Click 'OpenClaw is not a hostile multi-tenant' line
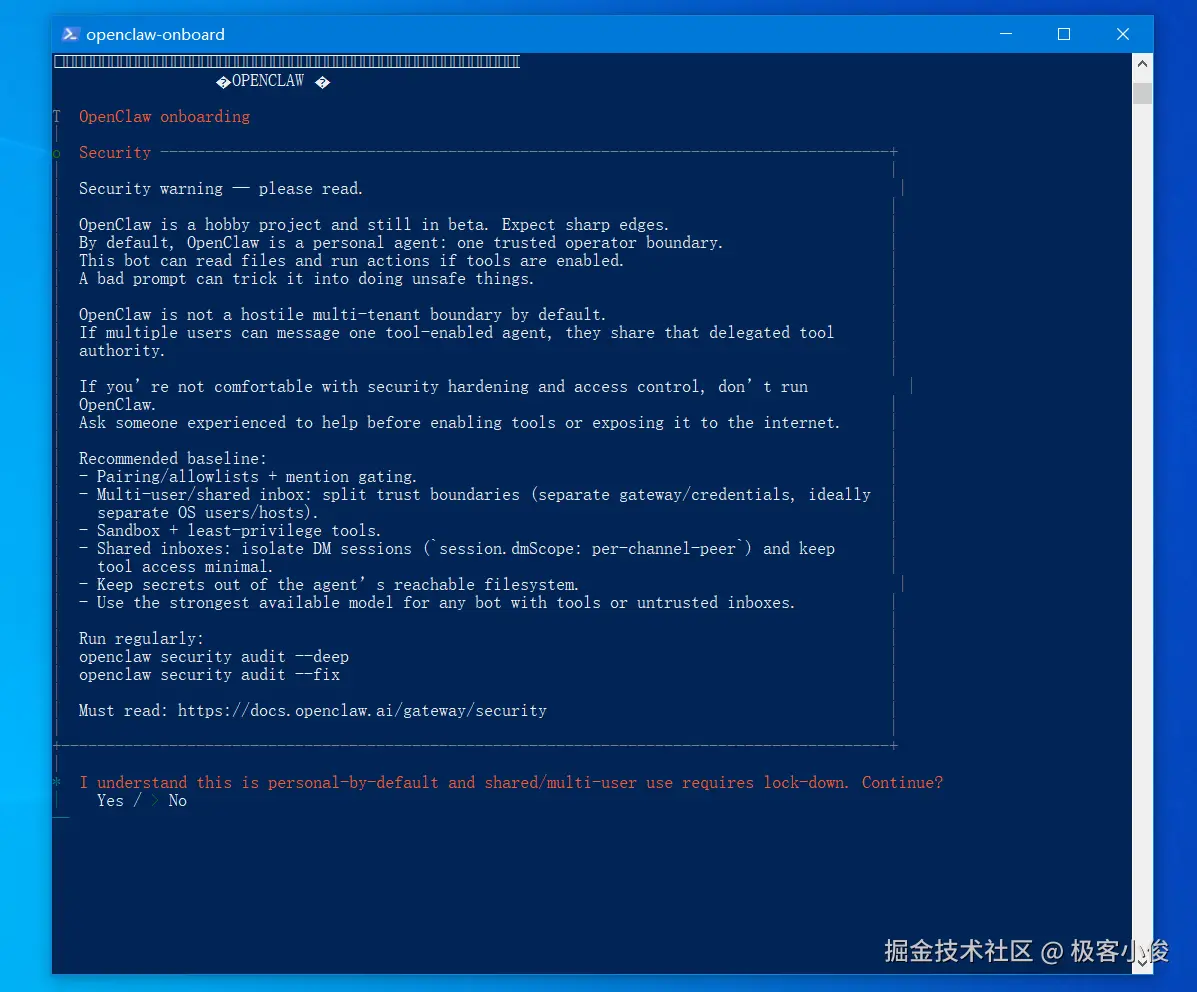 (x=342, y=315)
